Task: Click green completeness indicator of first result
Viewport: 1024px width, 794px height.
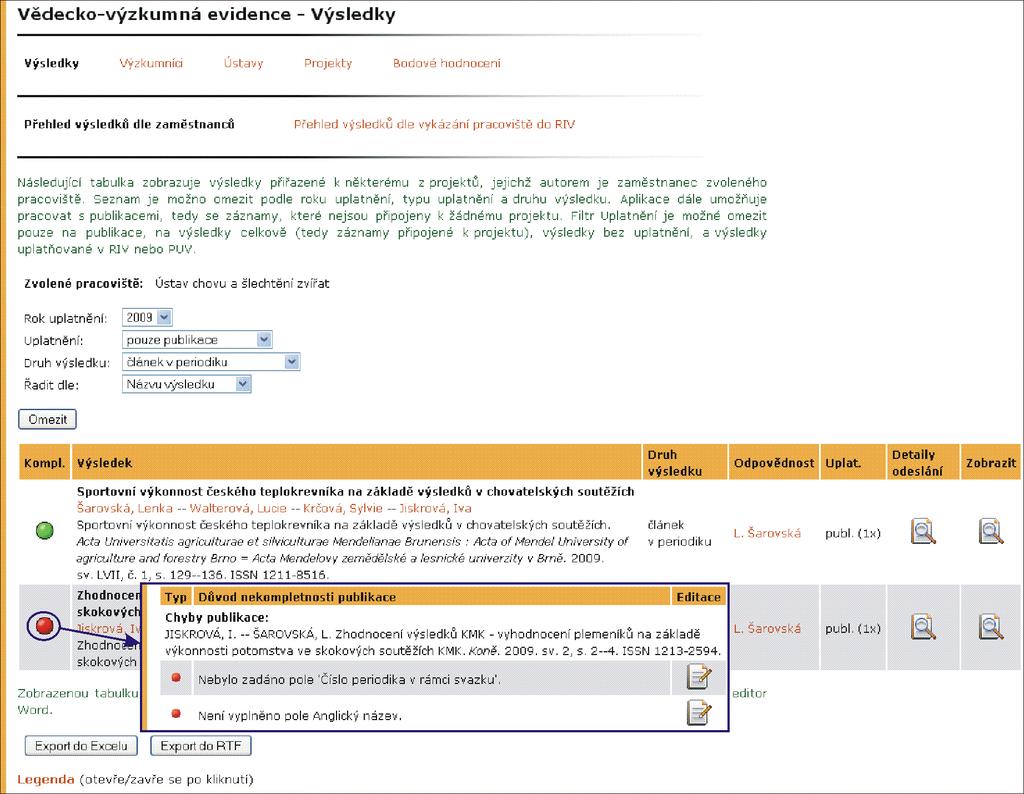Action: 44,530
